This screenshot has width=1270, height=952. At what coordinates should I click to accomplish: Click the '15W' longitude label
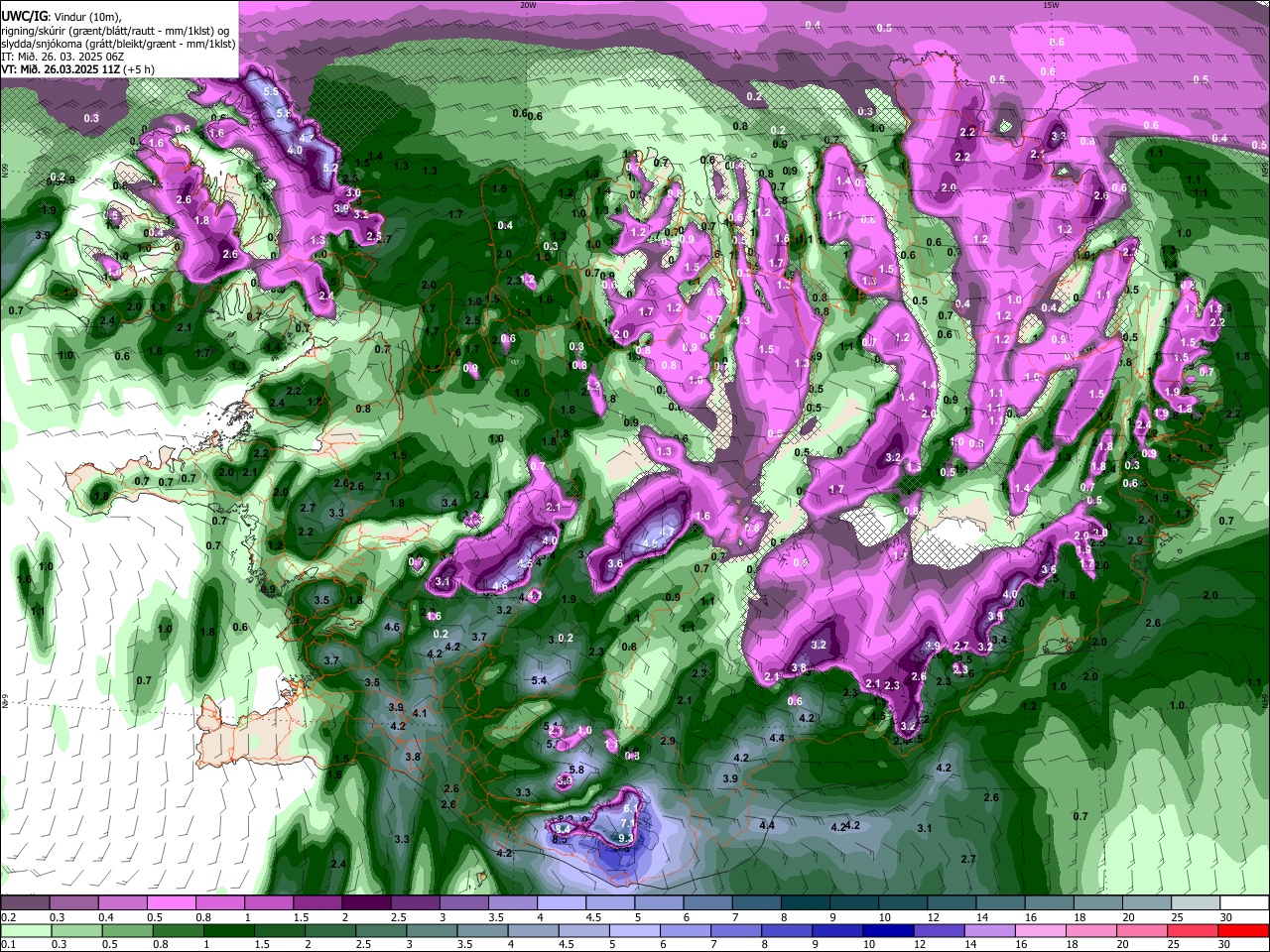pyautogui.click(x=1051, y=4)
